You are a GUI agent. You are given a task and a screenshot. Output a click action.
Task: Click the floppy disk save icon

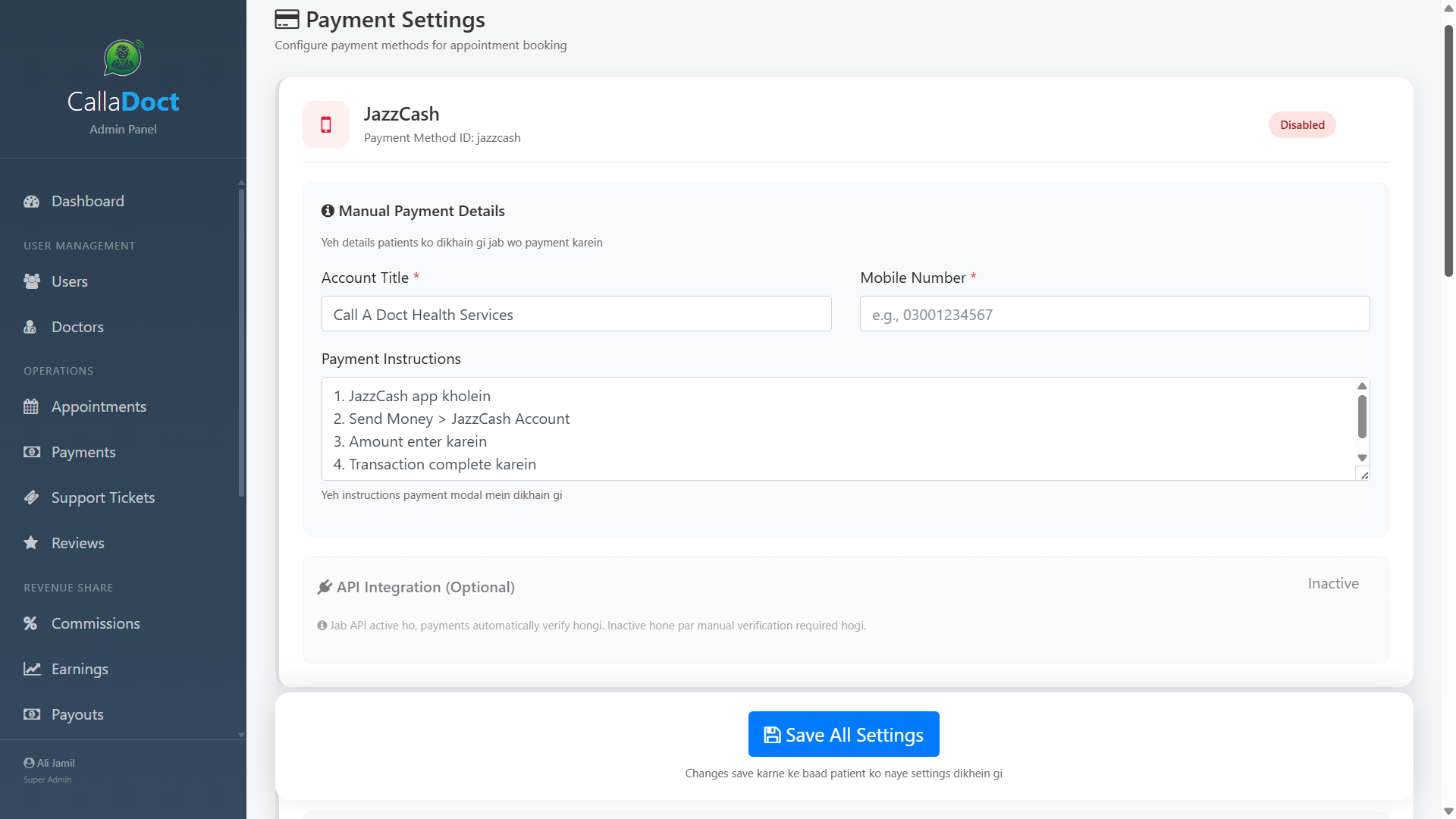tap(772, 735)
